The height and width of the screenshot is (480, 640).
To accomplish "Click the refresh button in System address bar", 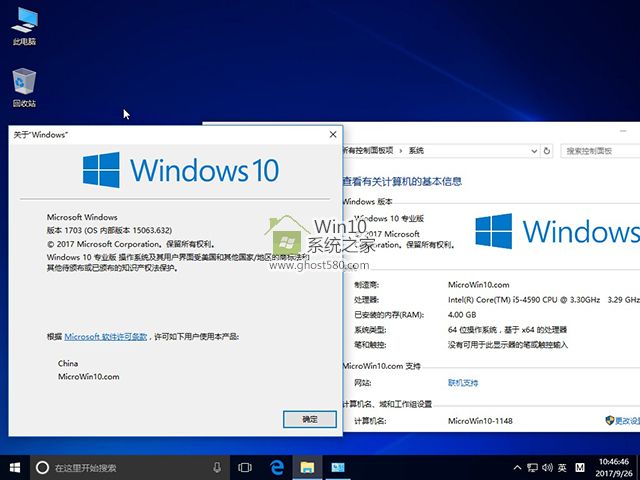I will [547, 151].
